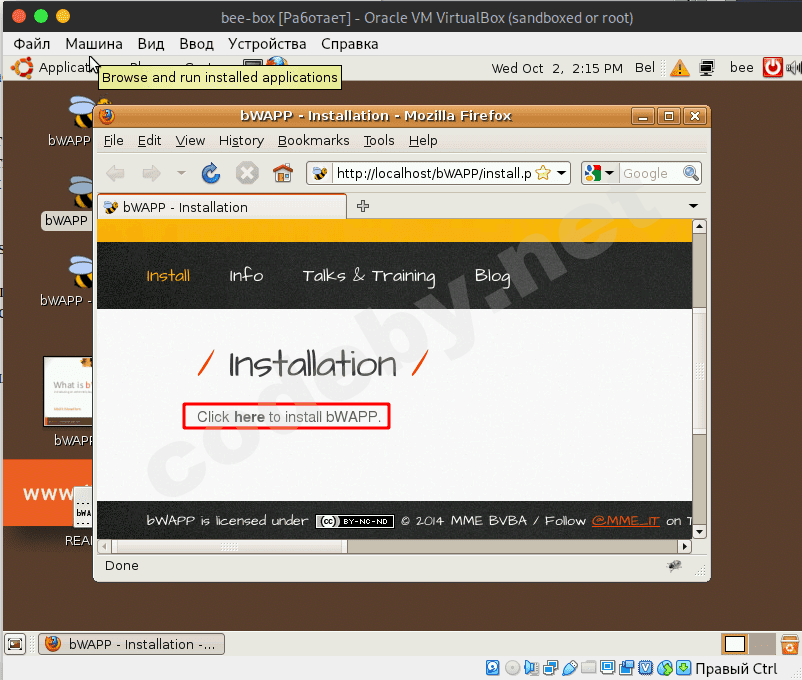Click the VirtualBox network adapters indicator
This screenshot has height=680, width=802.
click(x=551, y=668)
